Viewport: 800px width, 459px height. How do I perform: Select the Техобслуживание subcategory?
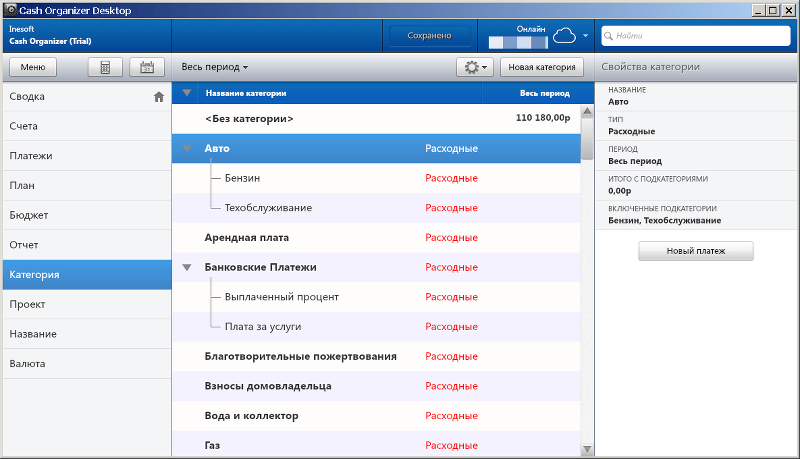376,208
